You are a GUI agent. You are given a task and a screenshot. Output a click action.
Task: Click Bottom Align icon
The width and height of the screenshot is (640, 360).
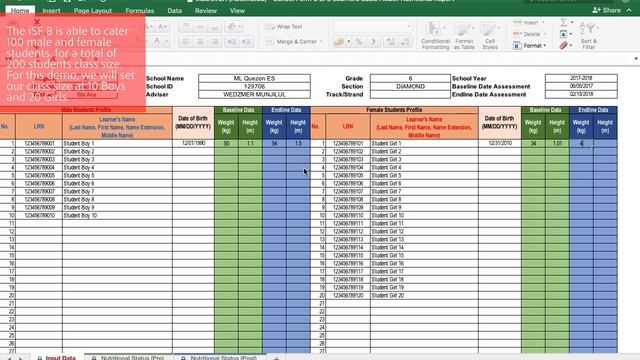coord(215,27)
